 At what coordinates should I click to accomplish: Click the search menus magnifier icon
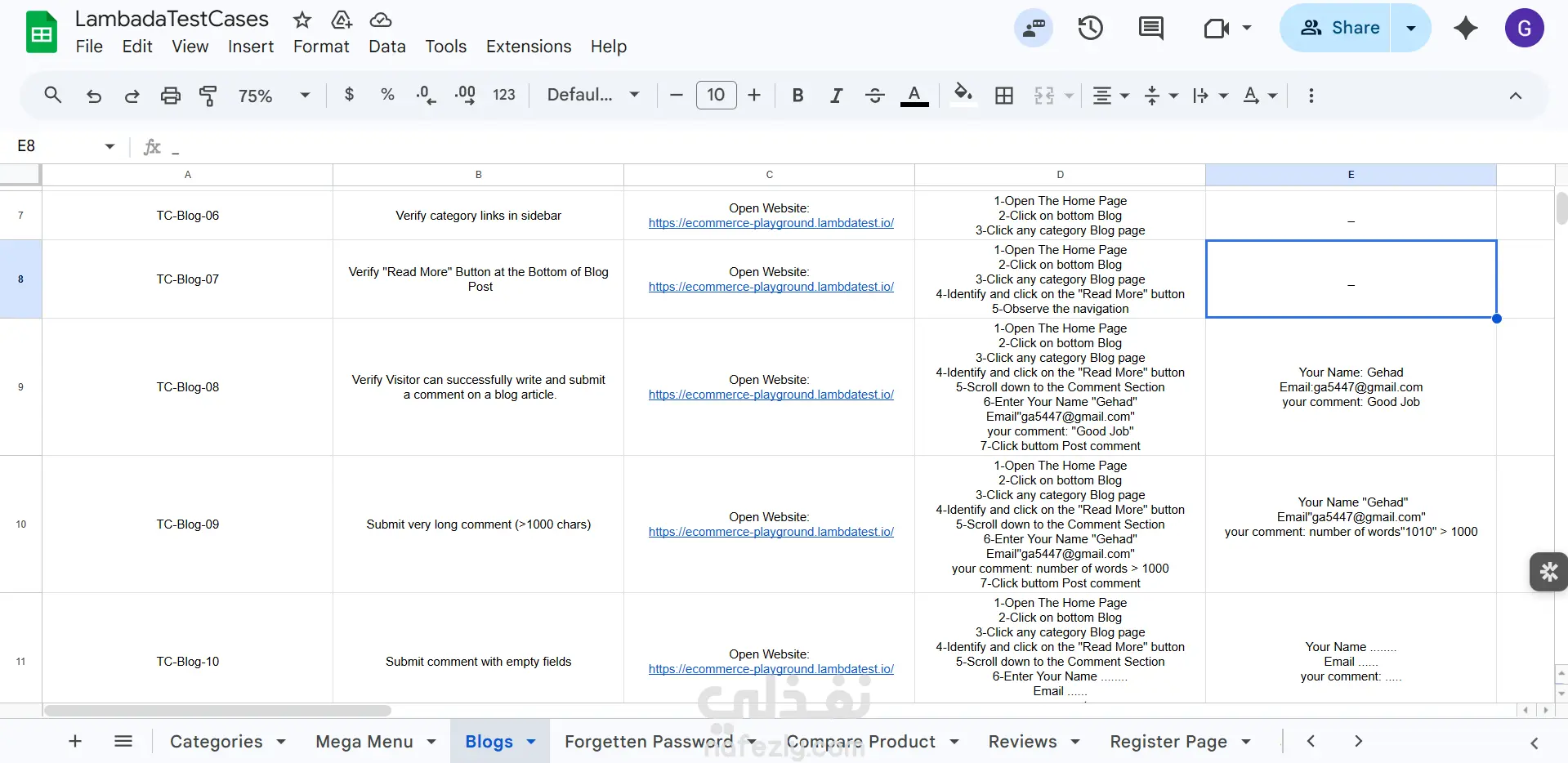(53, 96)
